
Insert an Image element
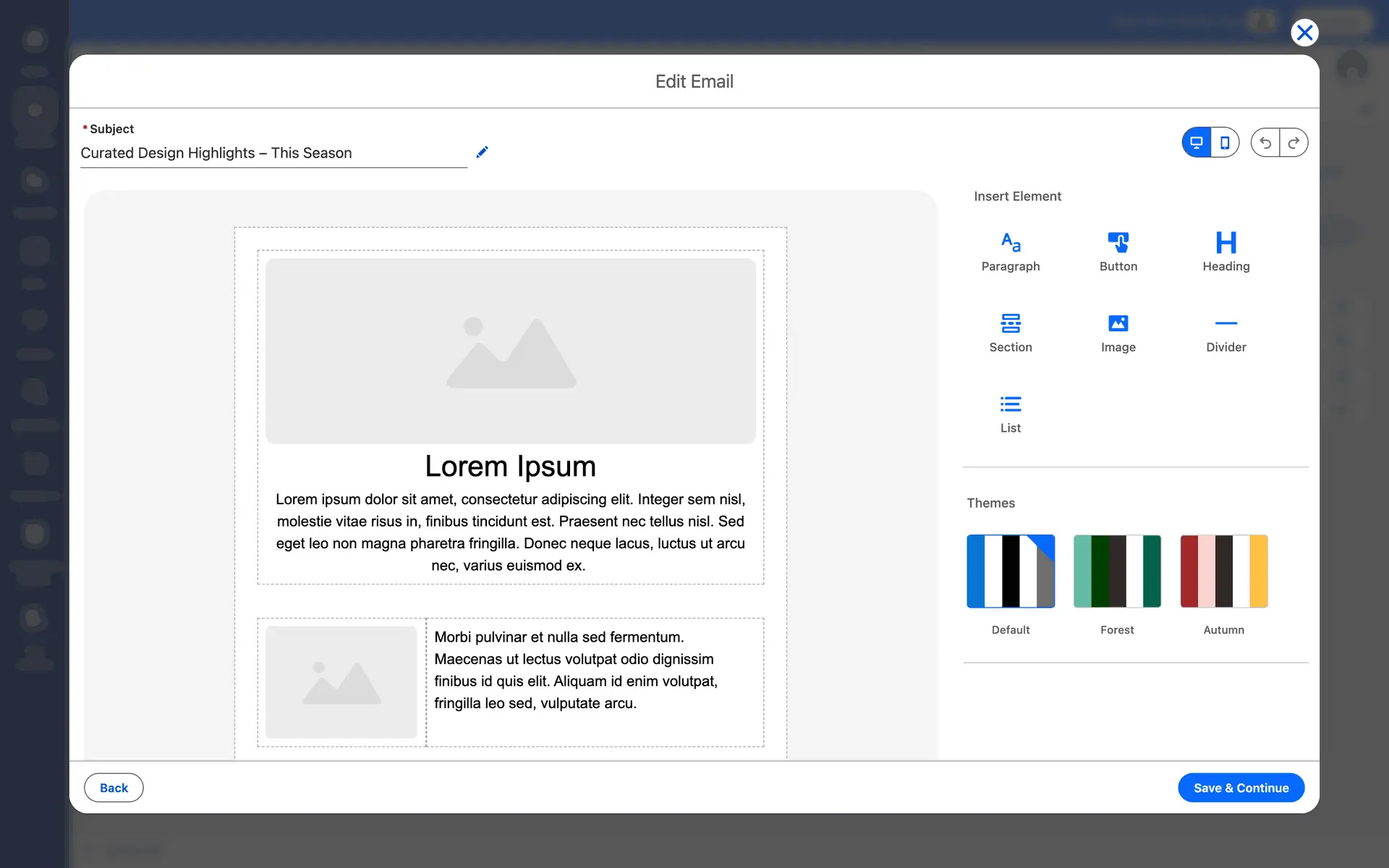(1118, 331)
